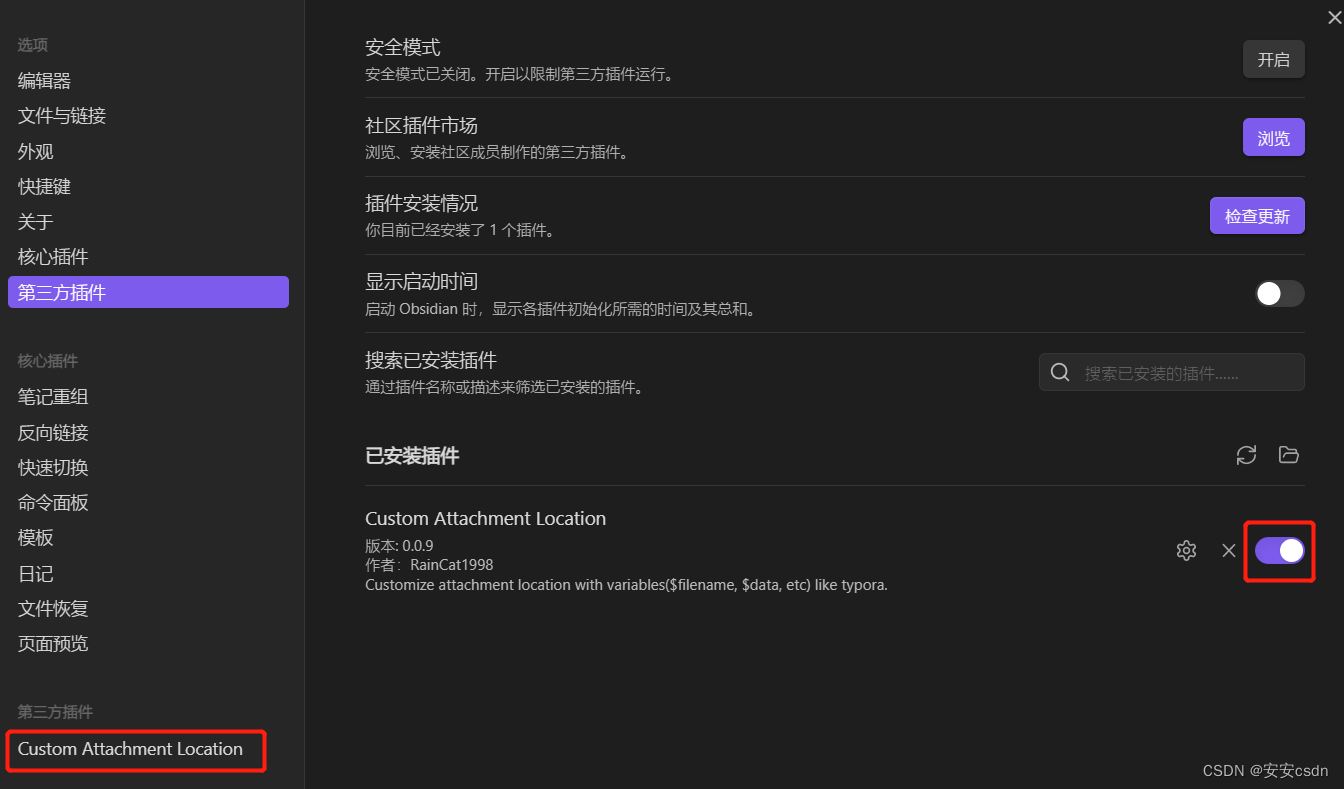1344x789 pixels.
Task: Open plugins folder icon
Action: (x=1289, y=455)
